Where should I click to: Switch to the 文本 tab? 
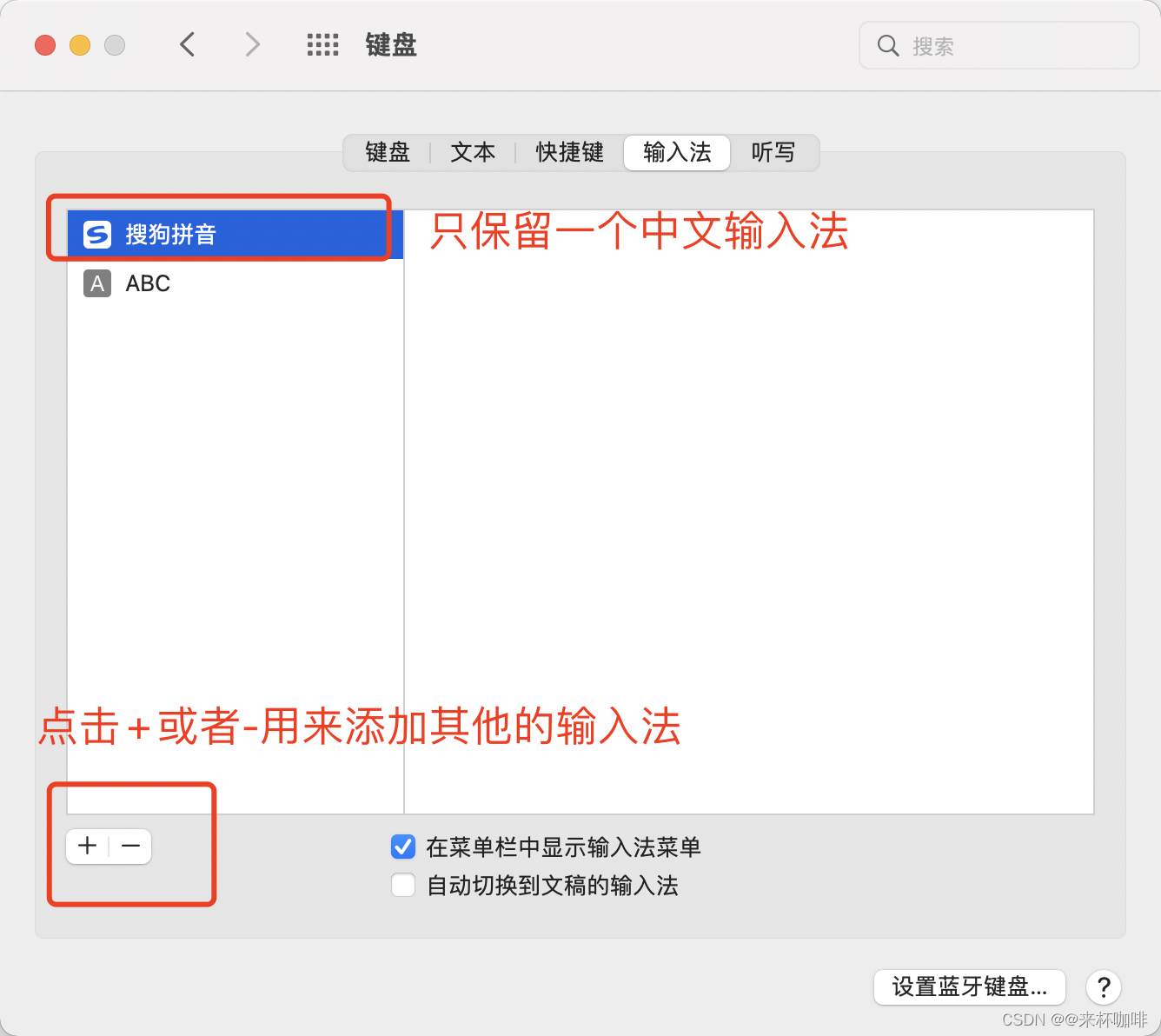tap(473, 153)
